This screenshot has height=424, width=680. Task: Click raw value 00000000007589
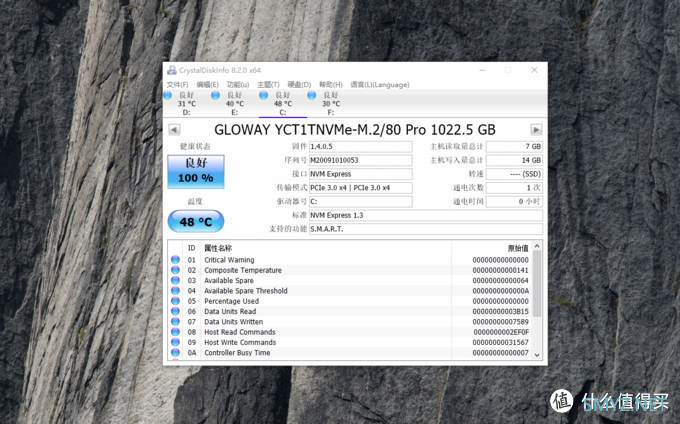point(500,322)
